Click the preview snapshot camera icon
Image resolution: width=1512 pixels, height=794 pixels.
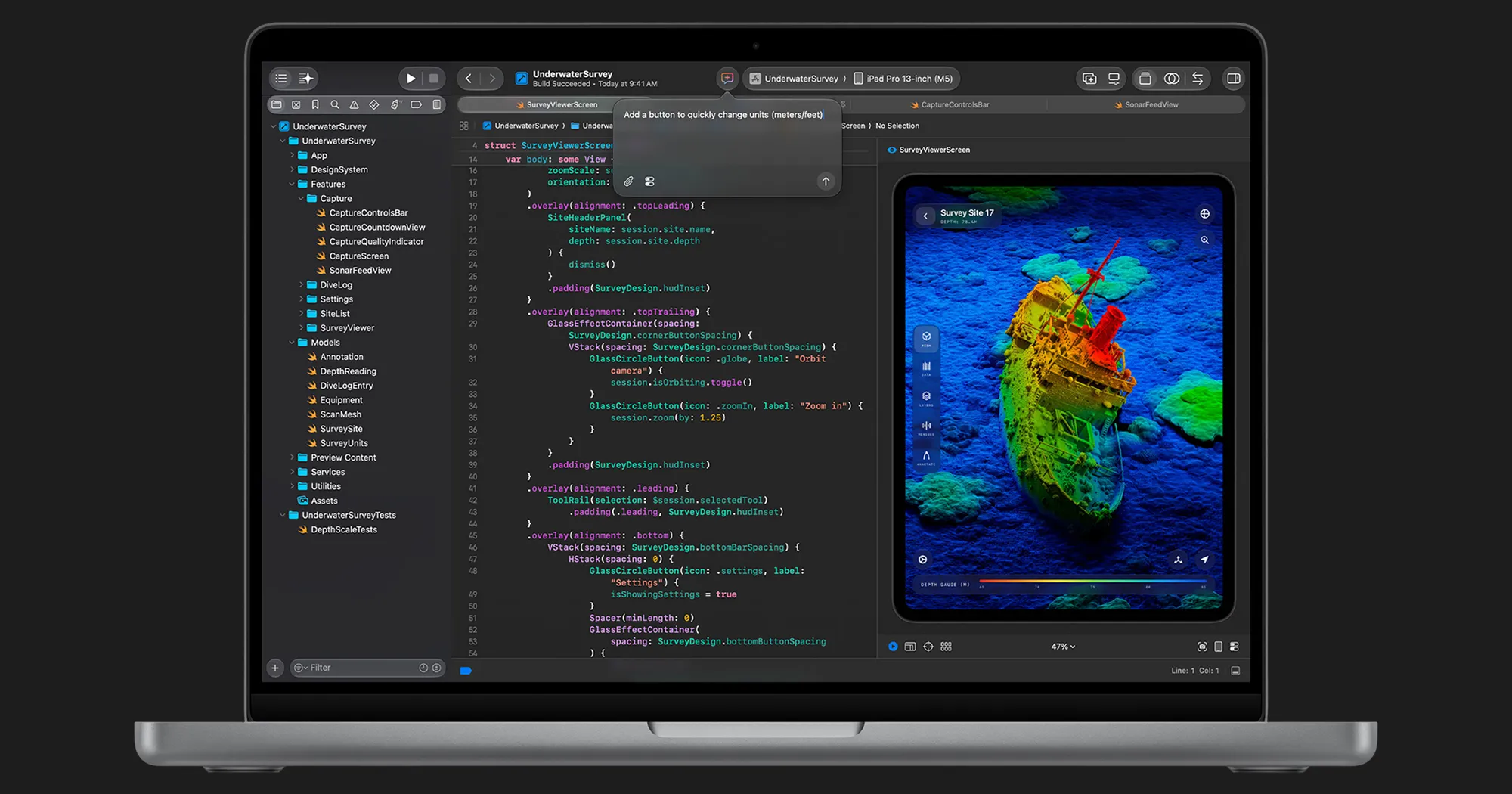point(1202,647)
